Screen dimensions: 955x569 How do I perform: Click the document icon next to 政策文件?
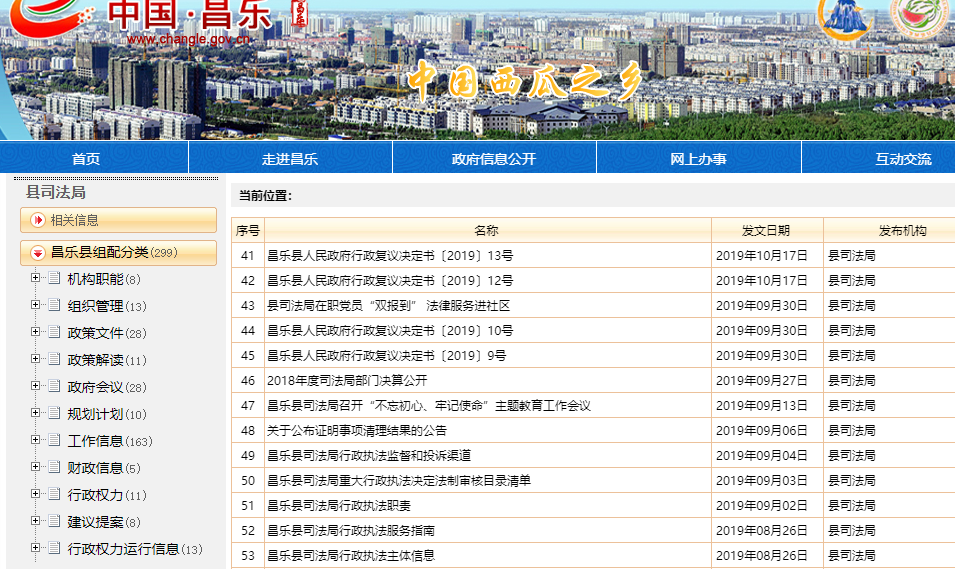point(54,332)
